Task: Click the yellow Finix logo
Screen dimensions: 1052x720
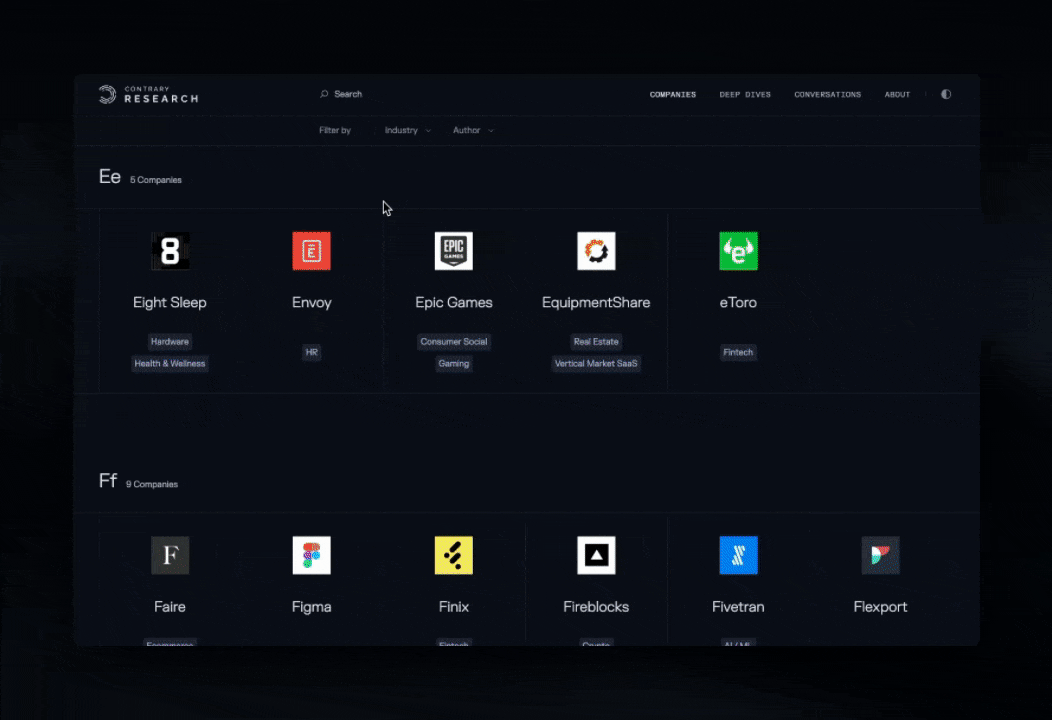Action: point(454,555)
